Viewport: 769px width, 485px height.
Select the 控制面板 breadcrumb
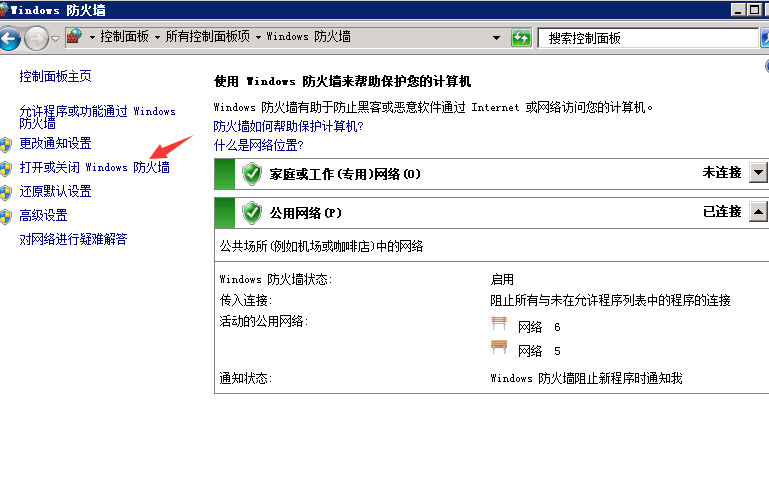coord(124,36)
